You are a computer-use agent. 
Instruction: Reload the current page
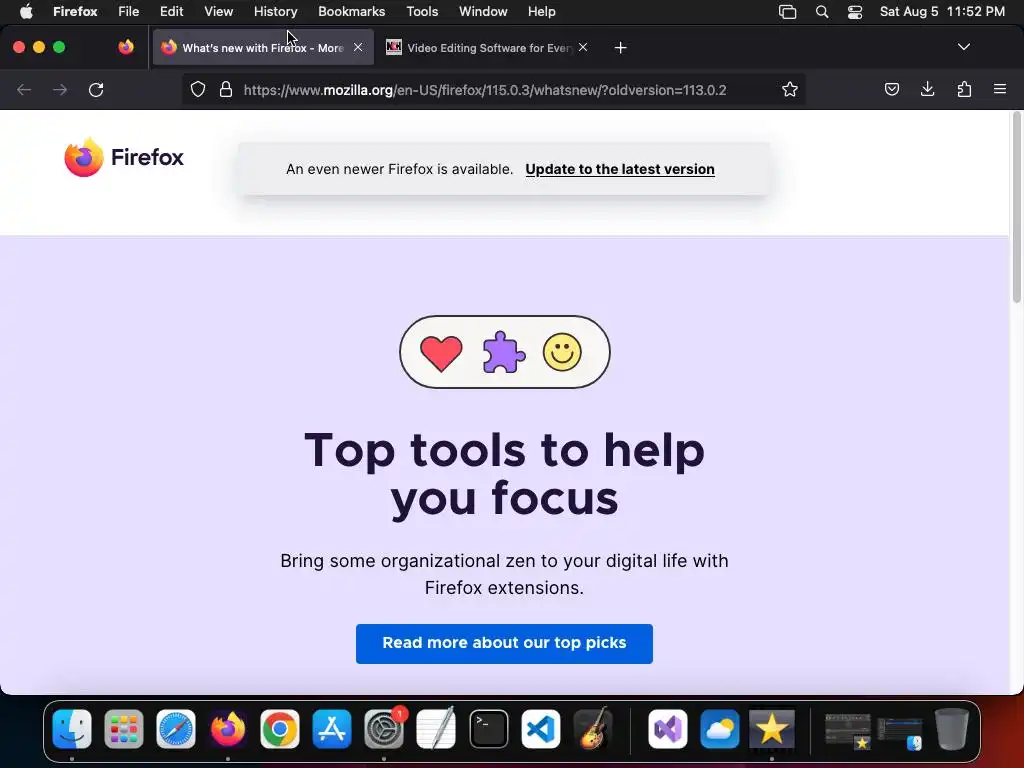[96, 89]
